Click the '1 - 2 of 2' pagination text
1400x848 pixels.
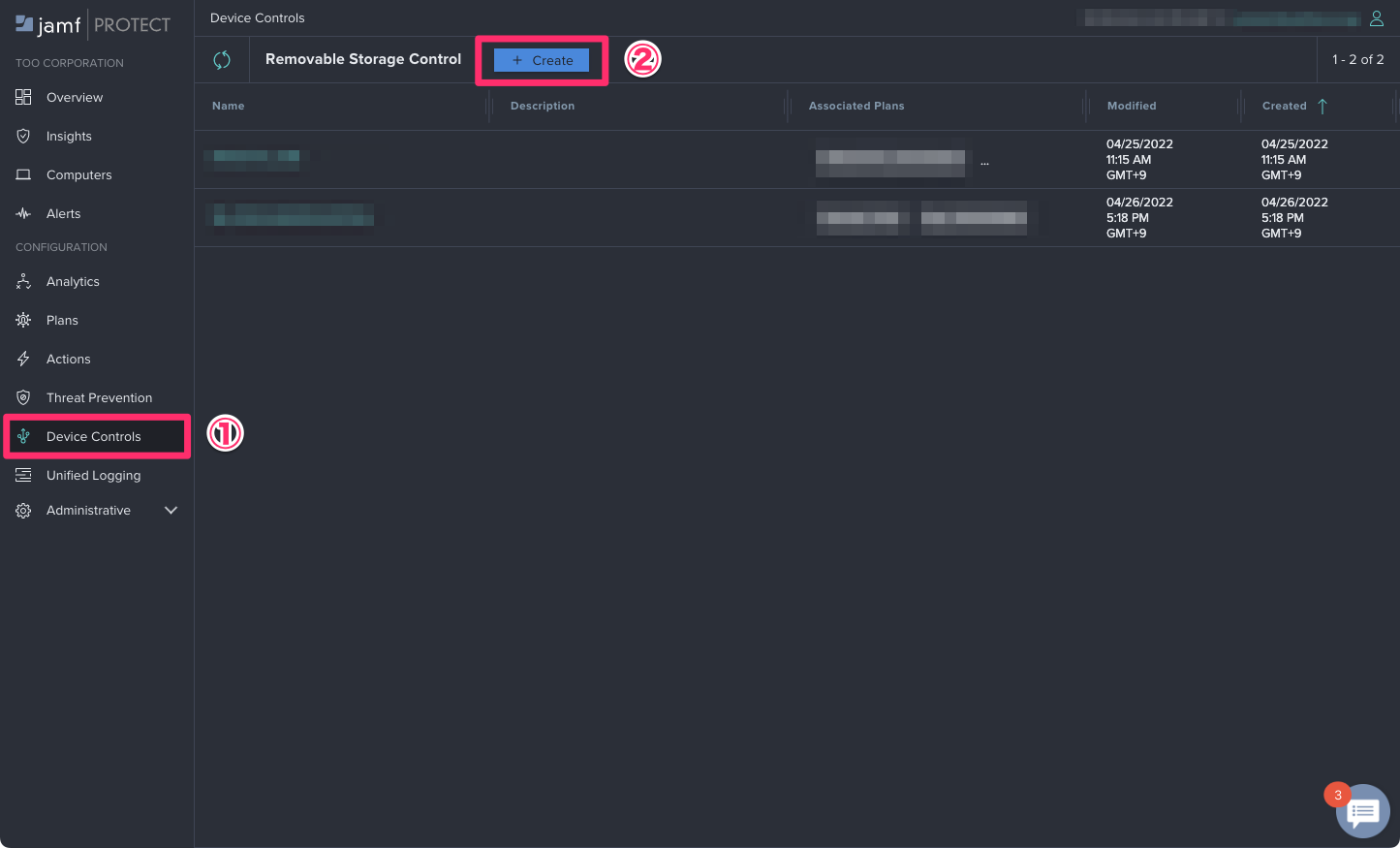[x=1358, y=59]
